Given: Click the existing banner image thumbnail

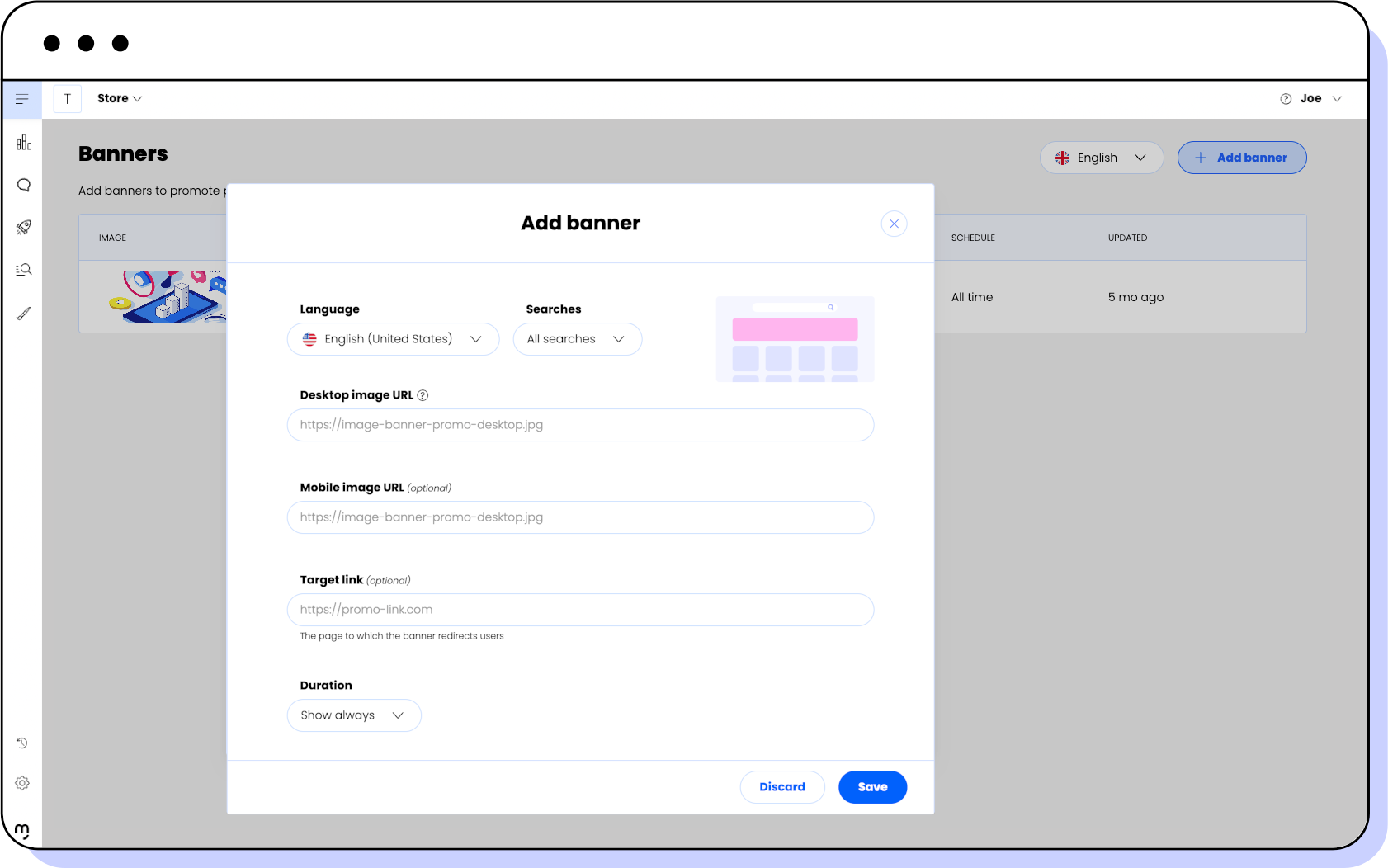Looking at the screenshot, I should click(x=168, y=297).
